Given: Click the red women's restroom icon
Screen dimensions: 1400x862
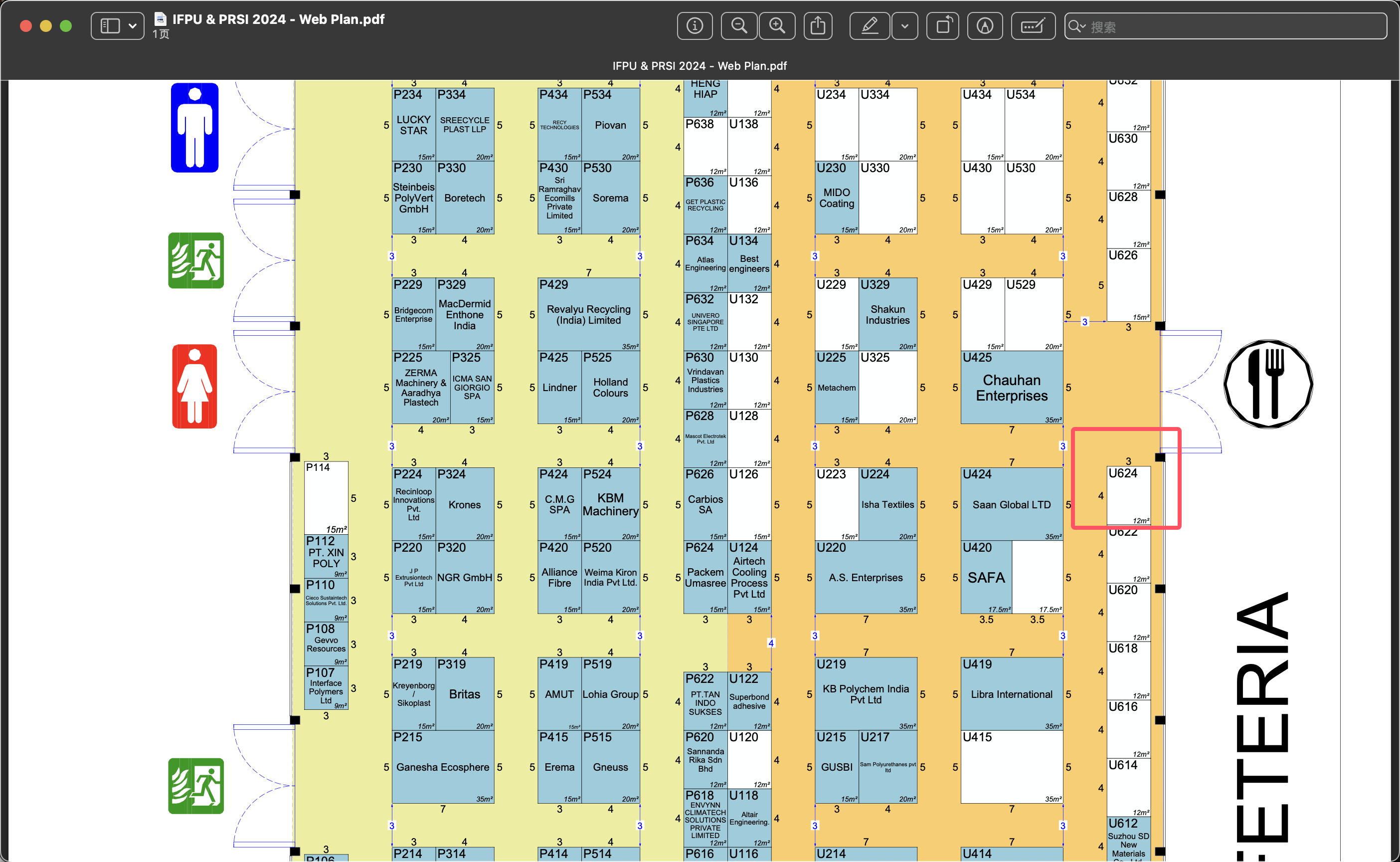Looking at the screenshot, I should [195, 386].
